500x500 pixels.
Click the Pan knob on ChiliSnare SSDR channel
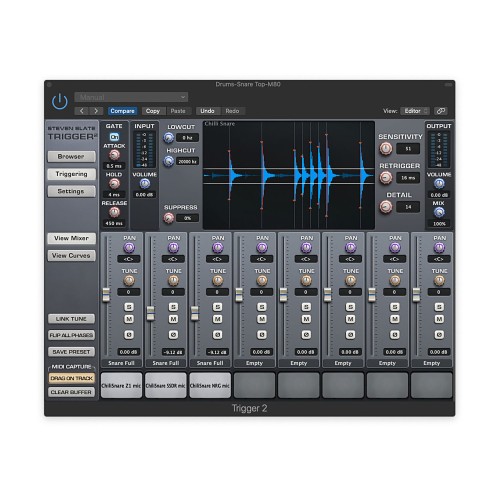(x=173, y=248)
